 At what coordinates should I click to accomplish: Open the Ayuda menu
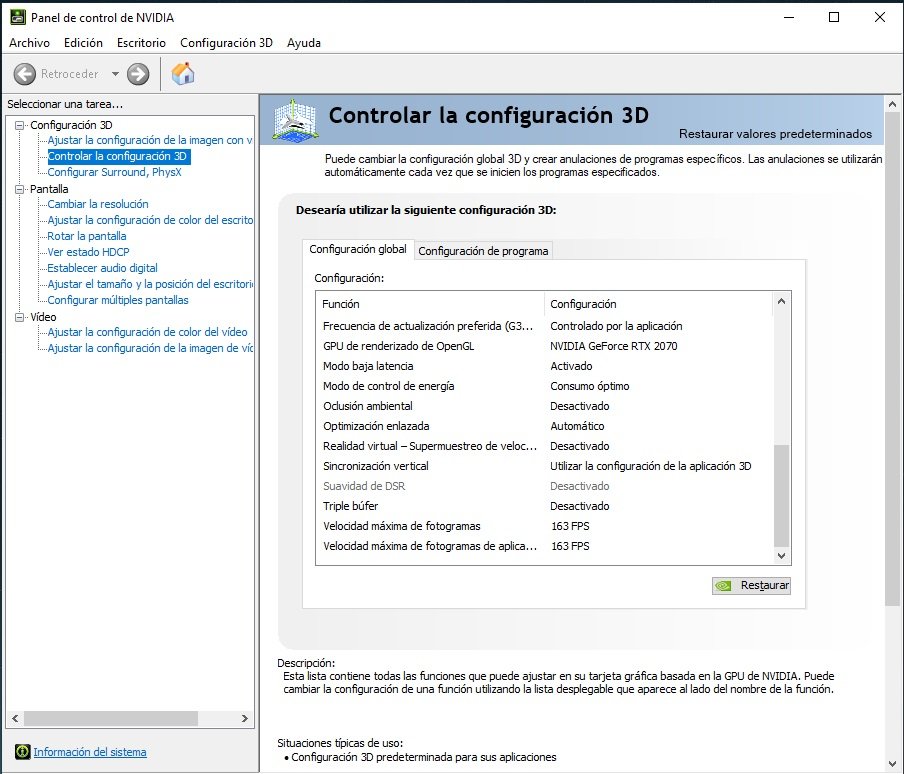(x=304, y=43)
